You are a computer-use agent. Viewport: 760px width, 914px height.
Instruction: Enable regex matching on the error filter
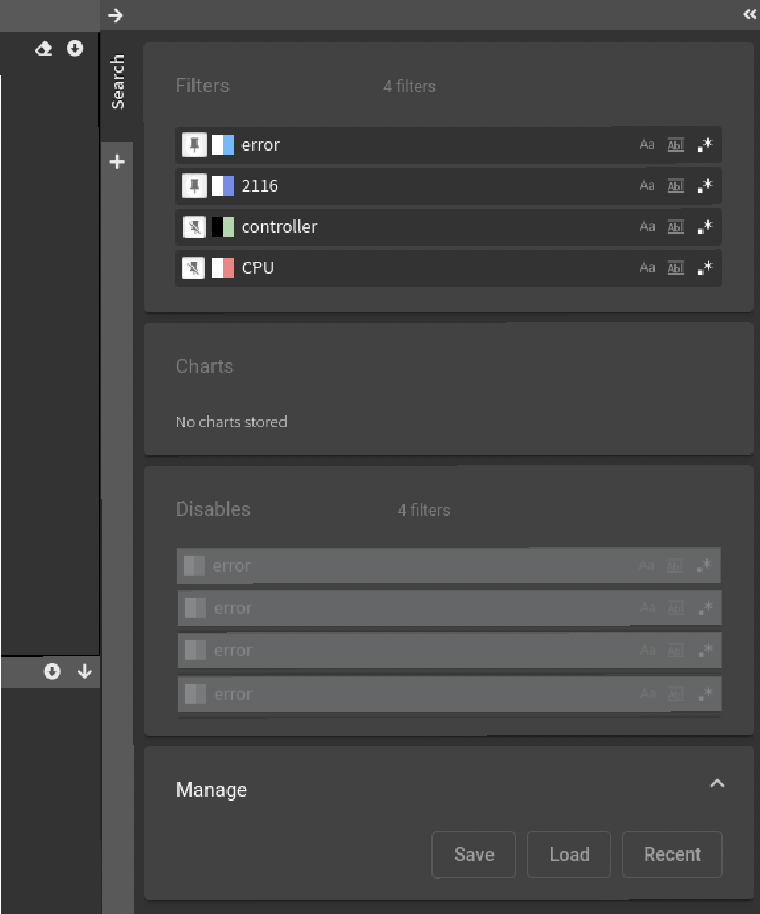[x=704, y=144]
